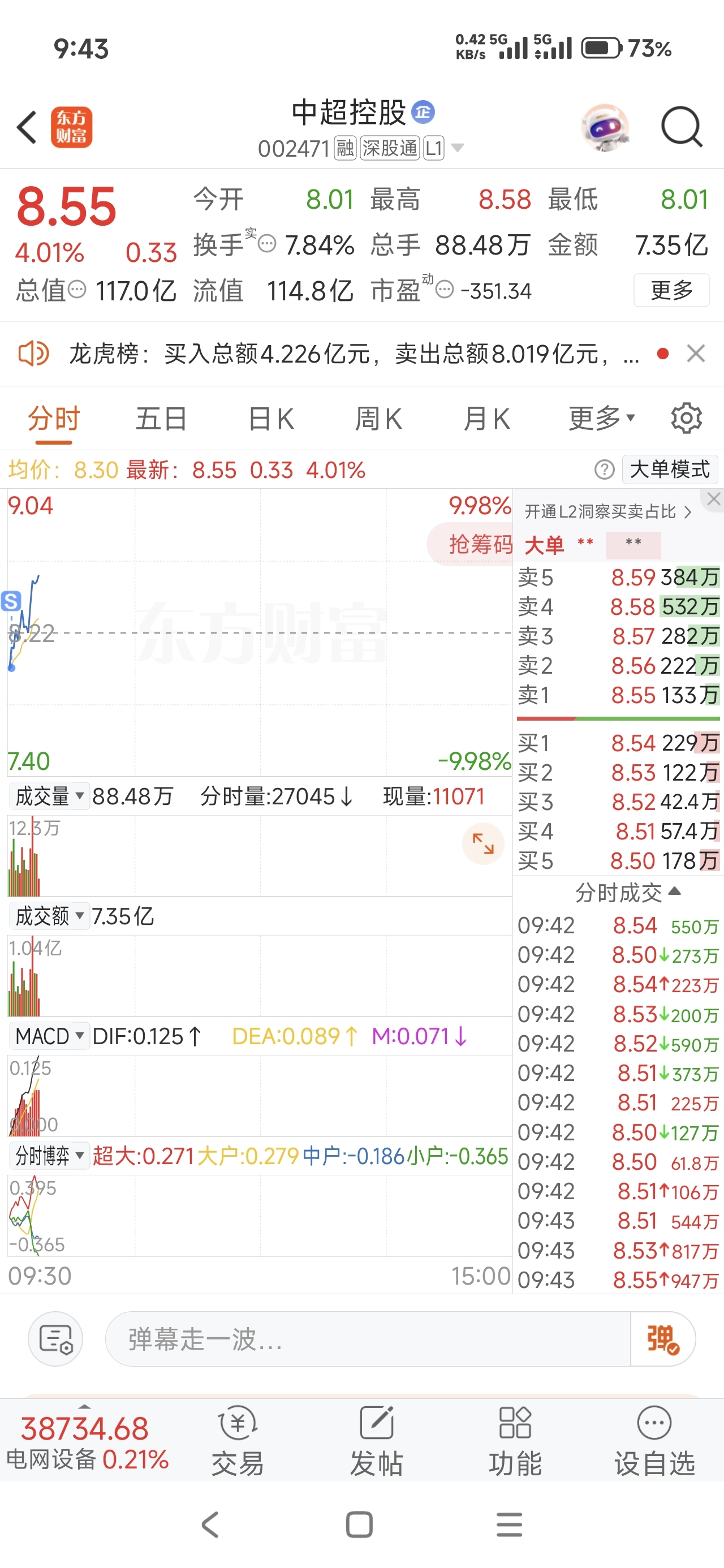Image resolution: width=724 pixels, height=1568 pixels.
Task: Tap the 09:42 8.54 550万 trade row
Action: click(x=618, y=925)
